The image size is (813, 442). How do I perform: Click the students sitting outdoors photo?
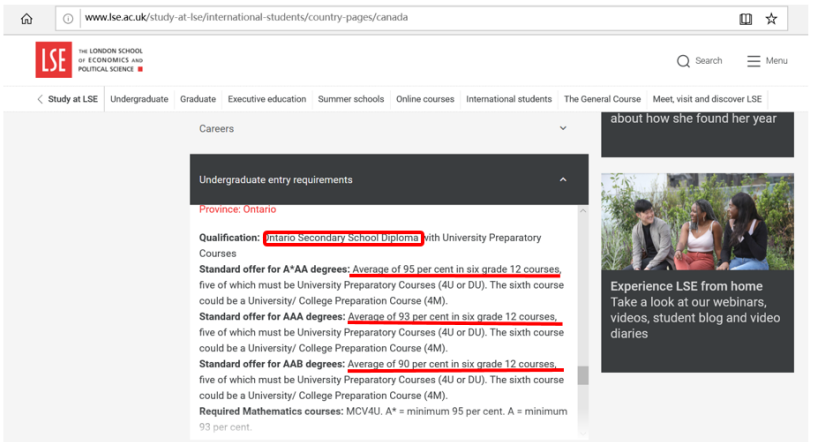(x=697, y=221)
